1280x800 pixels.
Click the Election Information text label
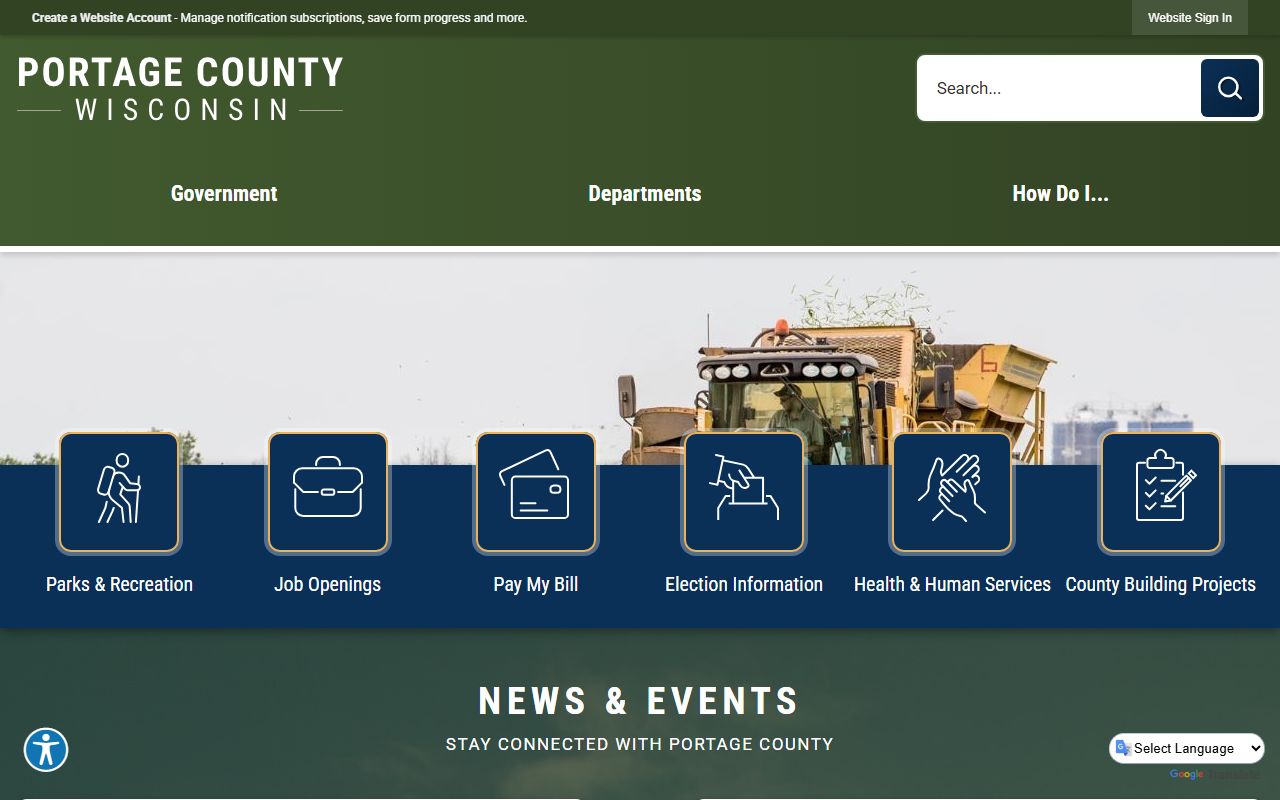point(744,584)
